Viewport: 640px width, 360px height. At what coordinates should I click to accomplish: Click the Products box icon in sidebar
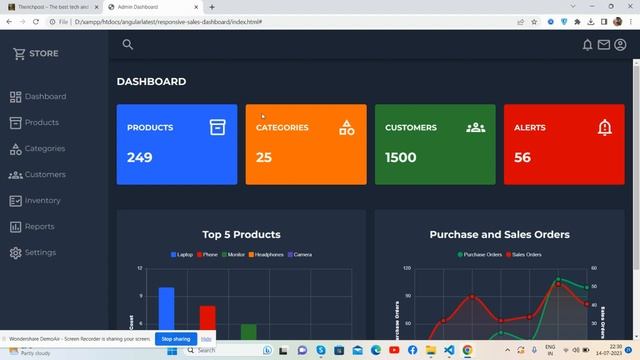[x=16, y=122]
